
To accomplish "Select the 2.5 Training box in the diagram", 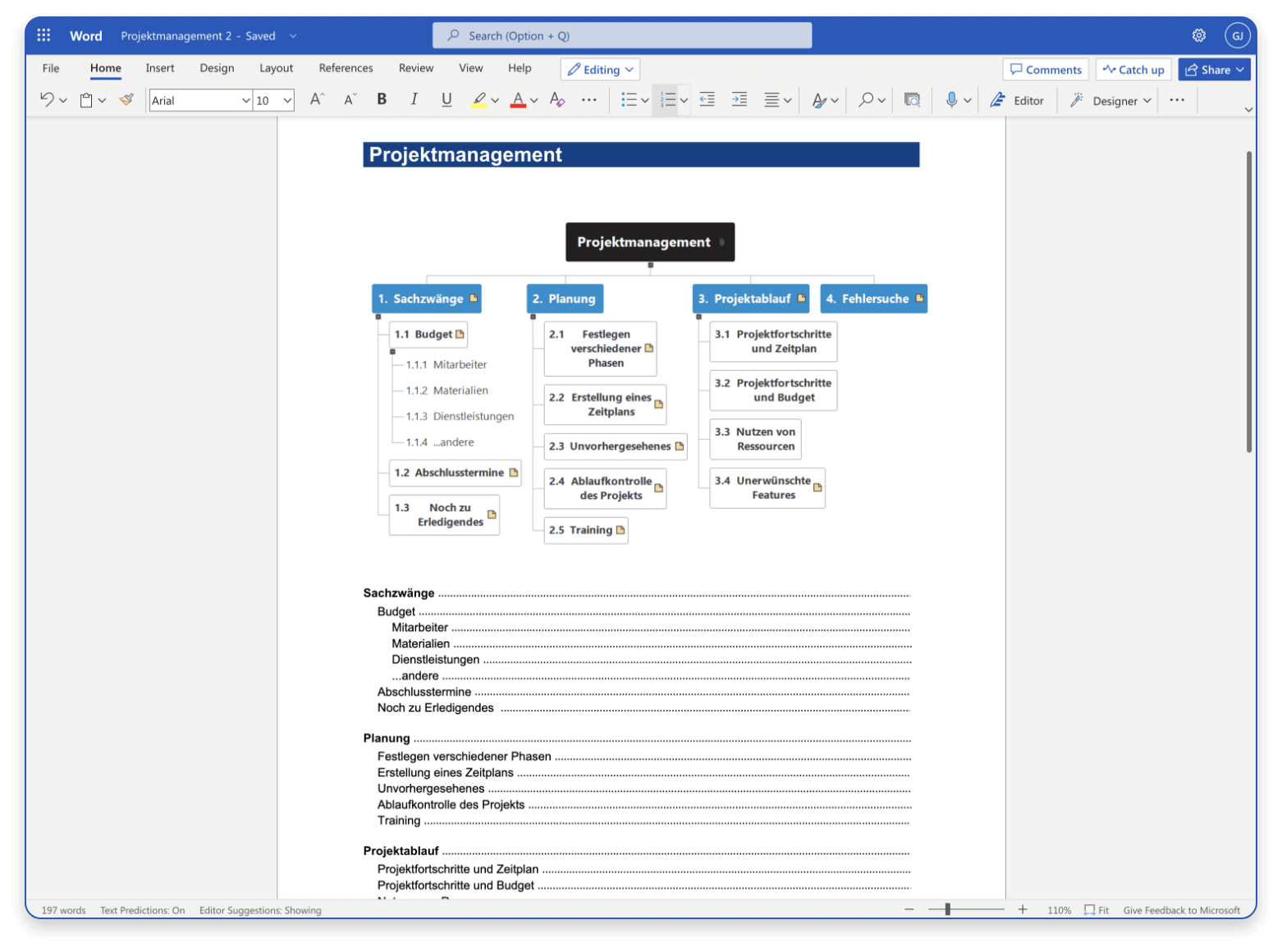I will tap(586, 530).
